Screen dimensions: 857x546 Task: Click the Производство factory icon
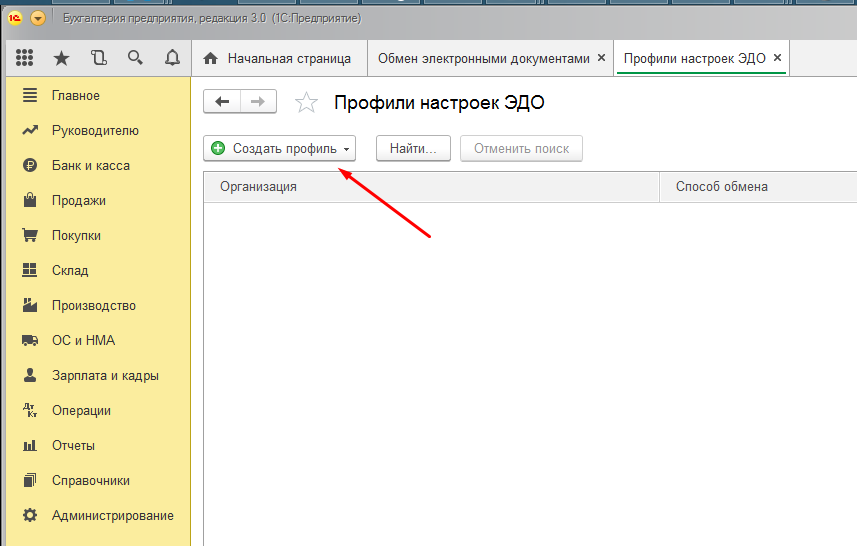30,305
